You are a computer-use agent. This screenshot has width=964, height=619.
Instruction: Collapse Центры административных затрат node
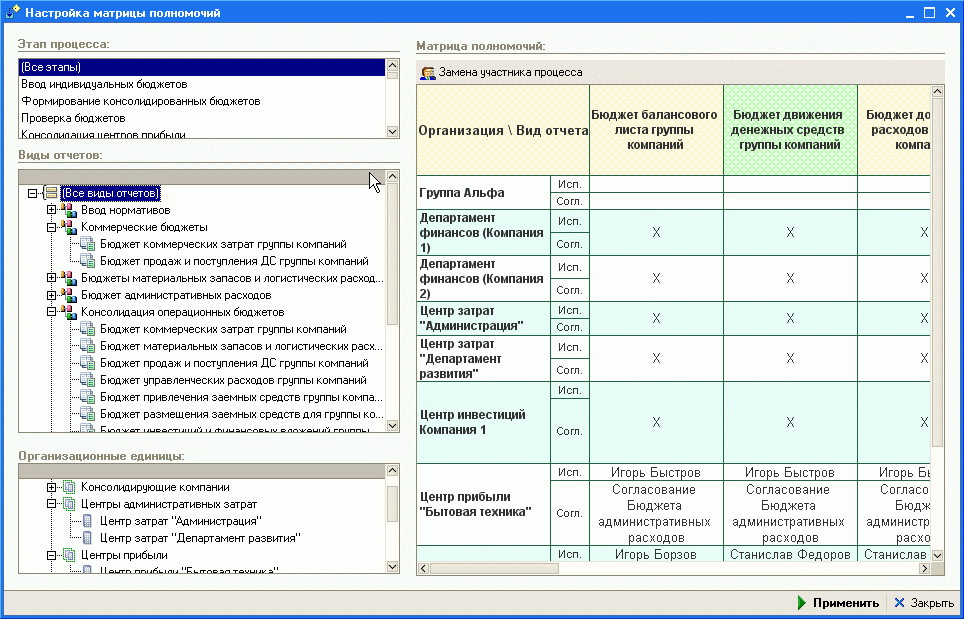click(x=52, y=505)
